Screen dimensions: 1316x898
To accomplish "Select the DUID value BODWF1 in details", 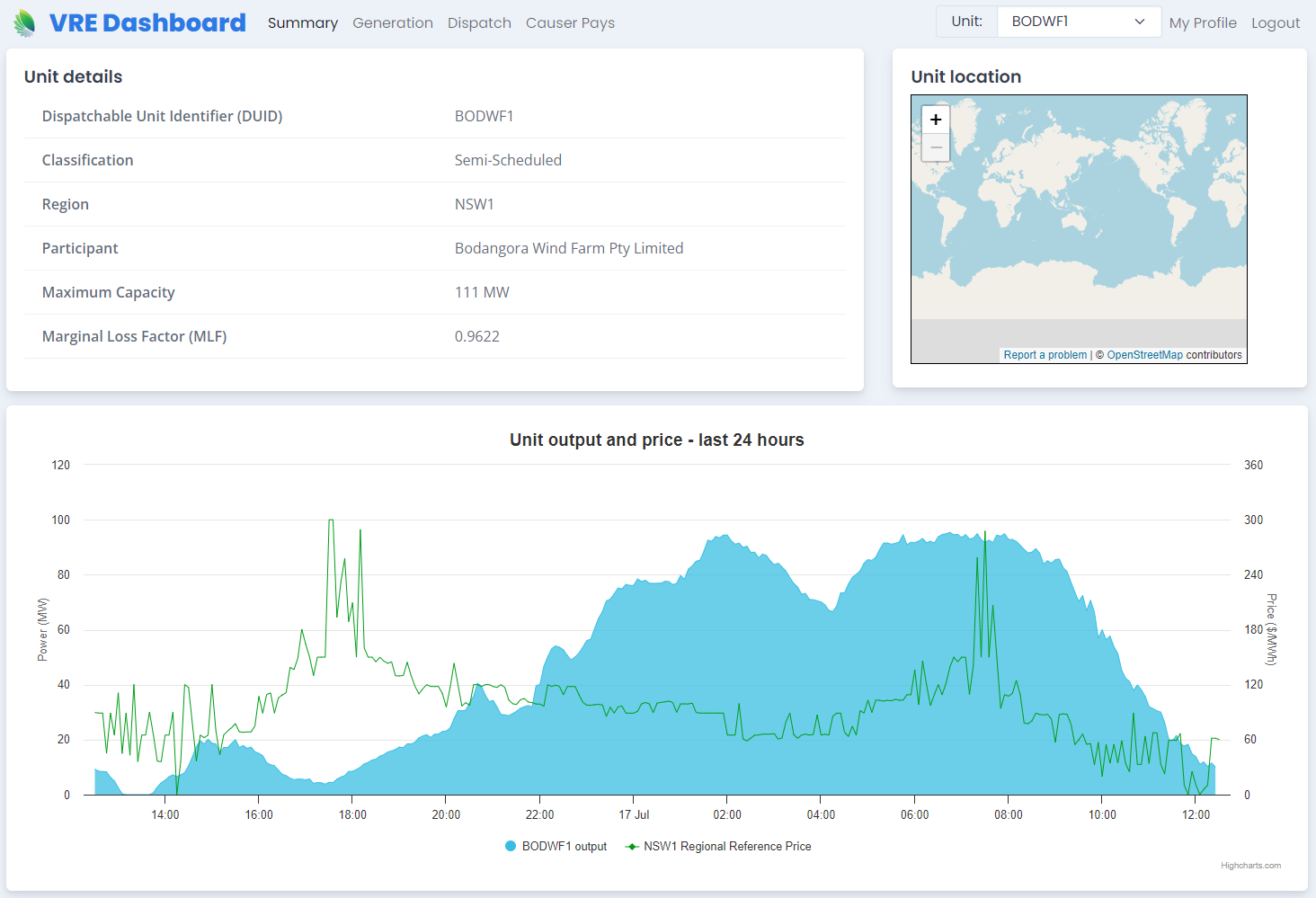I will [485, 116].
